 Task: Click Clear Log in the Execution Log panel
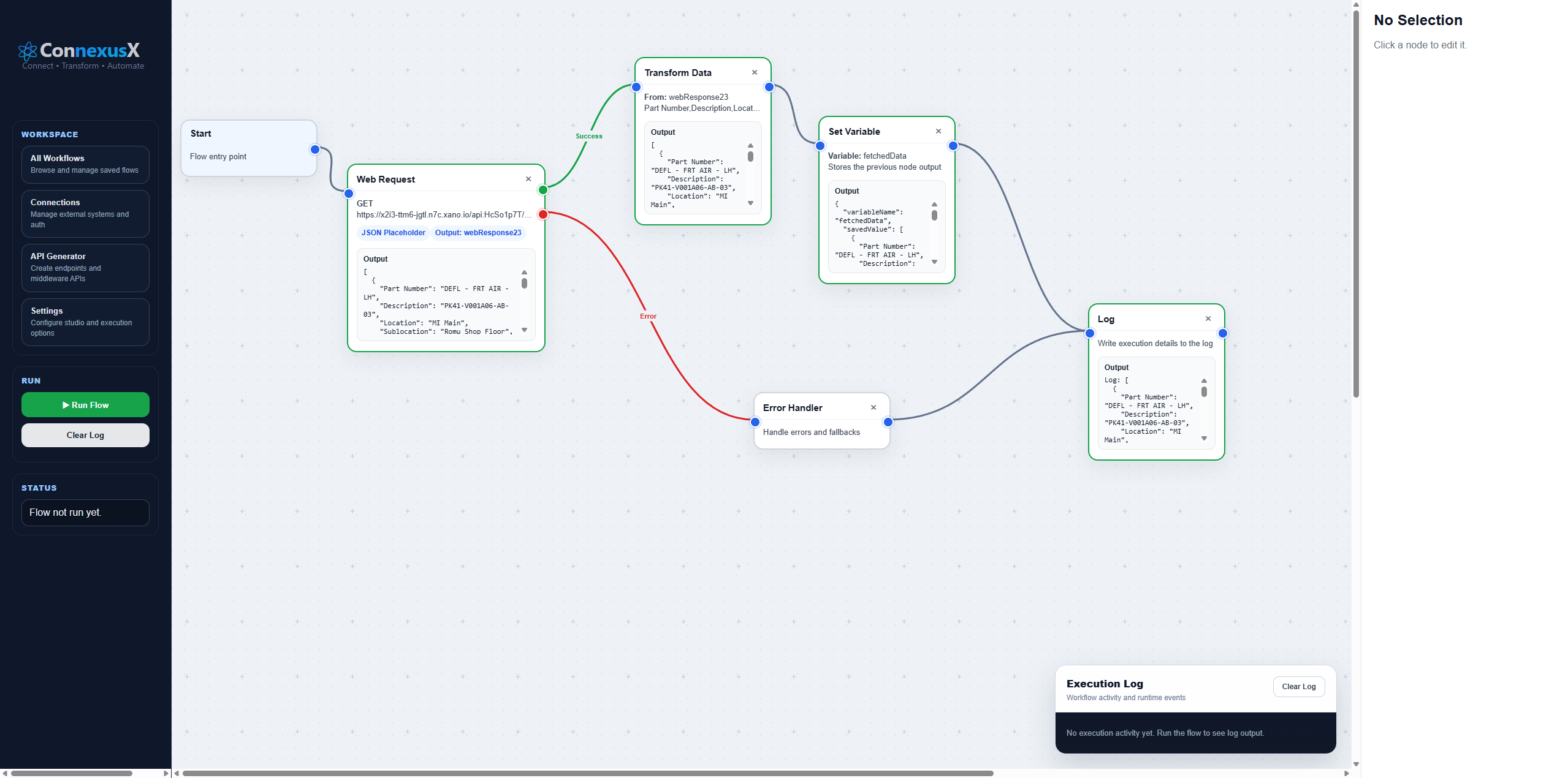pyautogui.click(x=1298, y=686)
